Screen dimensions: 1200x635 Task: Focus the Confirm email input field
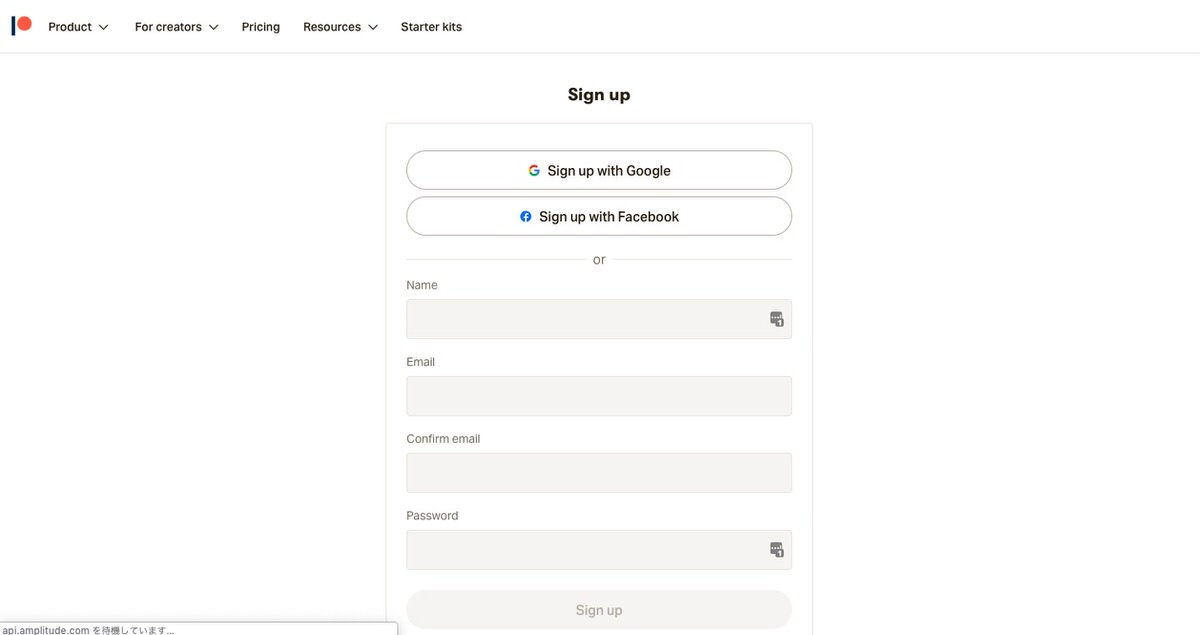click(599, 473)
